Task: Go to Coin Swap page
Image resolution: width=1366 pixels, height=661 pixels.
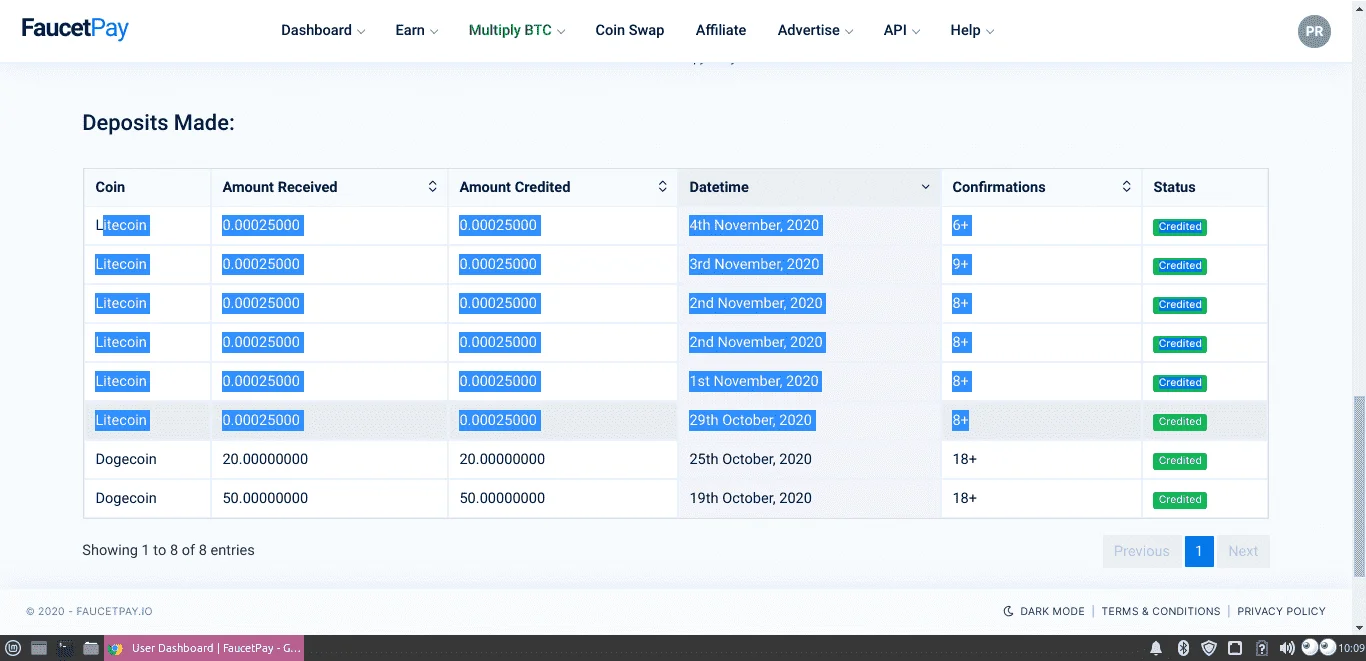Action: pyautogui.click(x=630, y=30)
